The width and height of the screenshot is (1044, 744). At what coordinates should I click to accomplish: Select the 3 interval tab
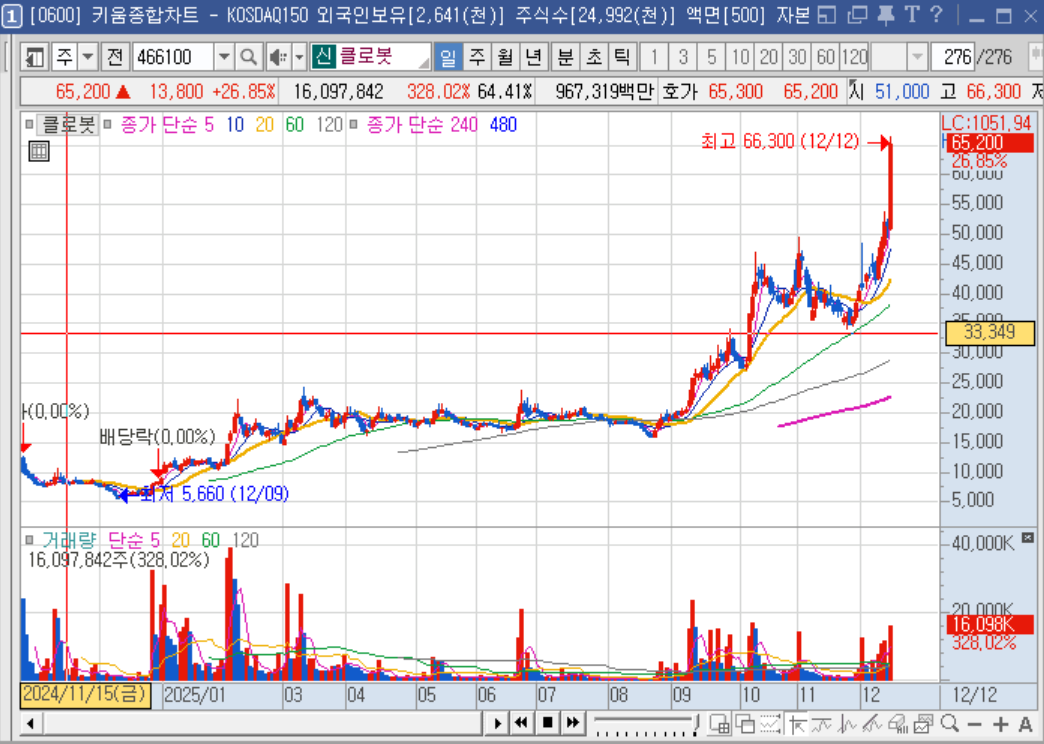[x=683, y=58]
